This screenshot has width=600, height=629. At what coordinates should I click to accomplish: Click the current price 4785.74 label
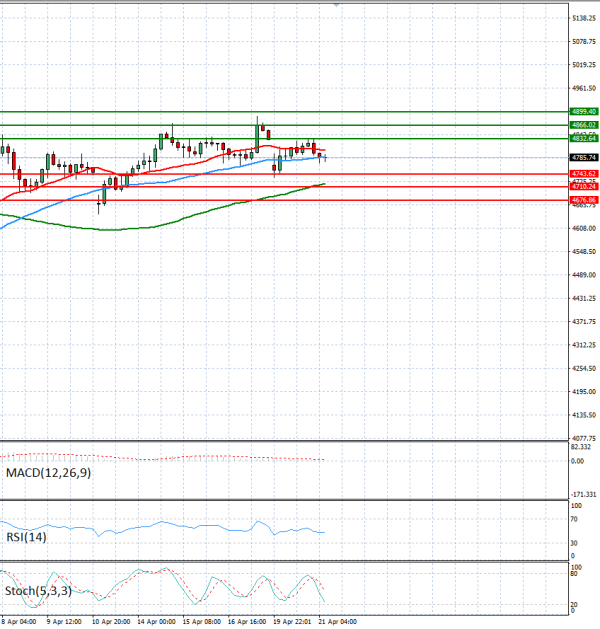tap(584, 157)
